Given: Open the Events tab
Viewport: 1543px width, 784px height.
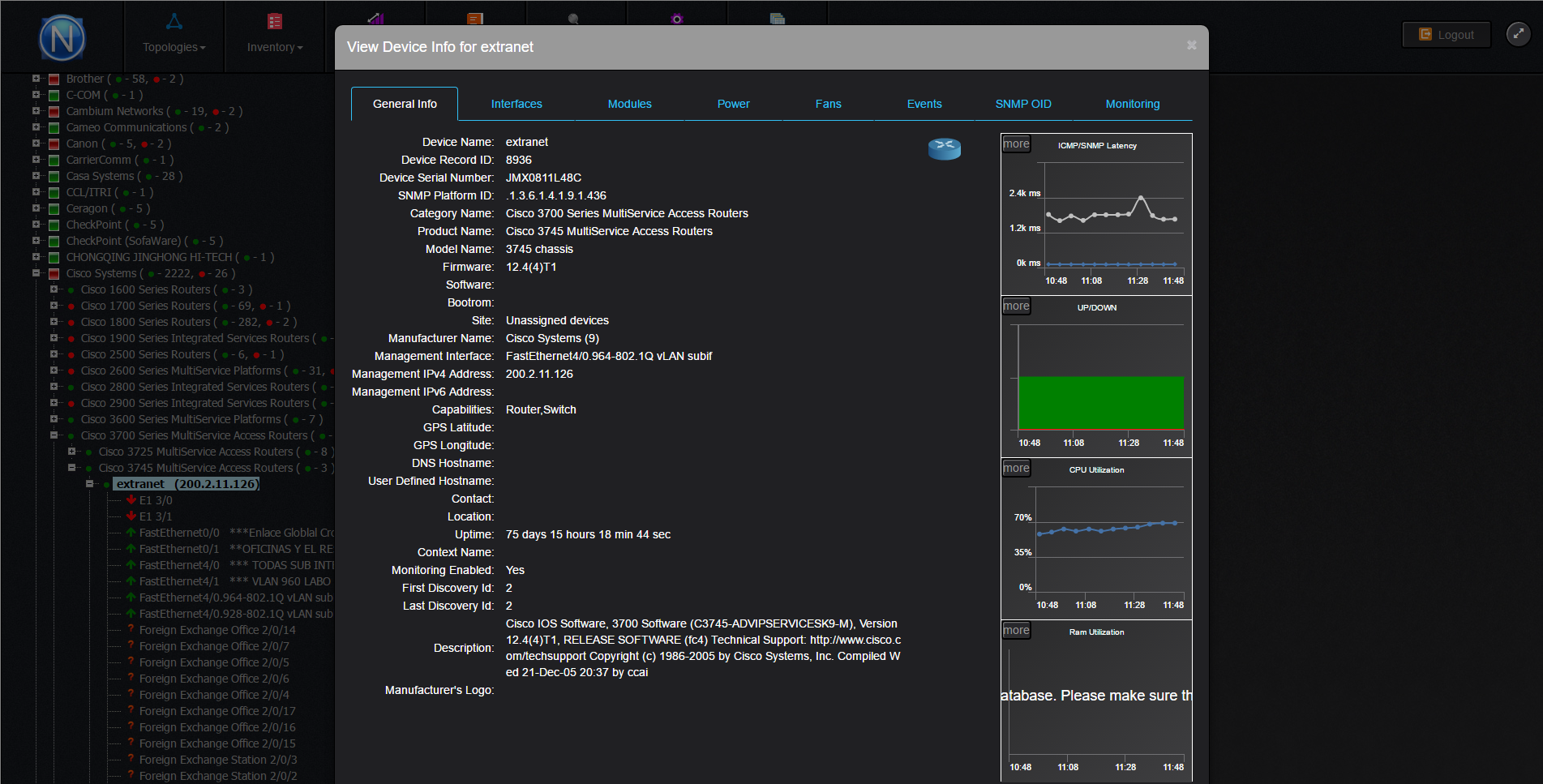Looking at the screenshot, I should 924,104.
